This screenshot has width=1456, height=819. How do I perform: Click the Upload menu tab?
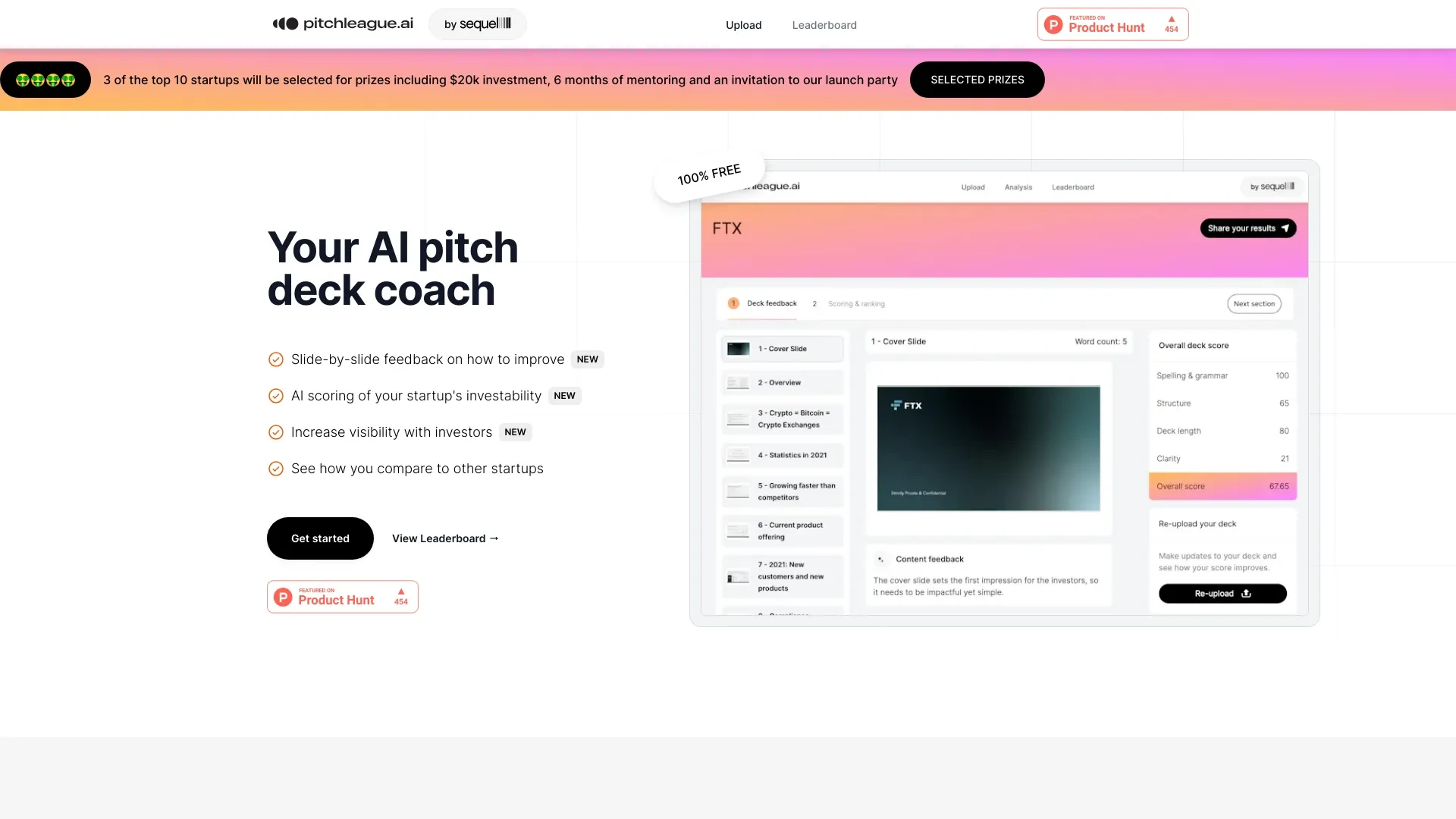pyautogui.click(x=743, y=24)
